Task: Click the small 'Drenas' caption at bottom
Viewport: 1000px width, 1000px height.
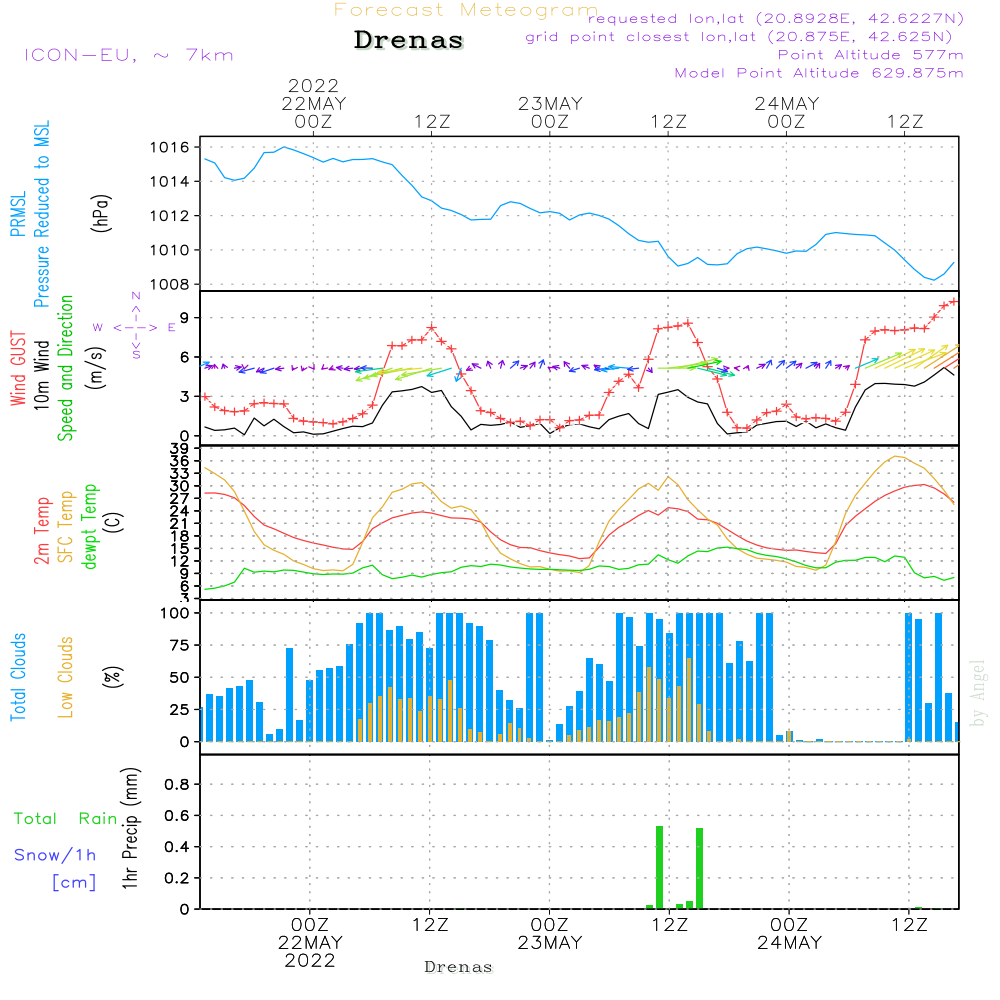Action: [459, 967]
